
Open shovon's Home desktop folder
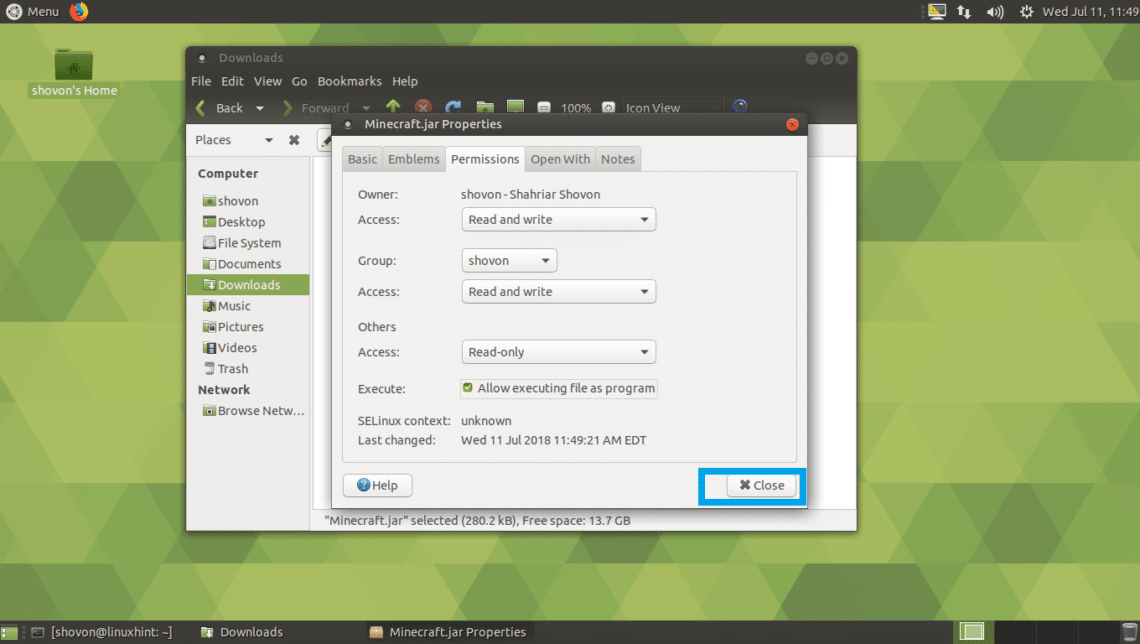click(x=73, y=72)
